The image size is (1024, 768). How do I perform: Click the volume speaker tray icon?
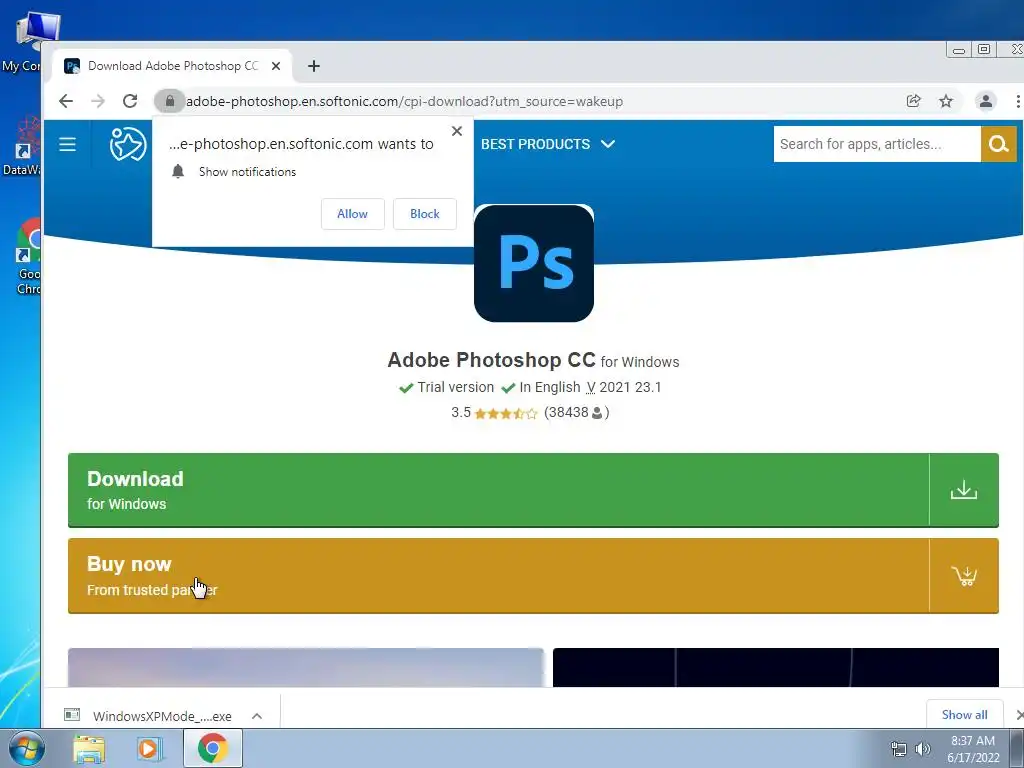click(x=923, y=749)
